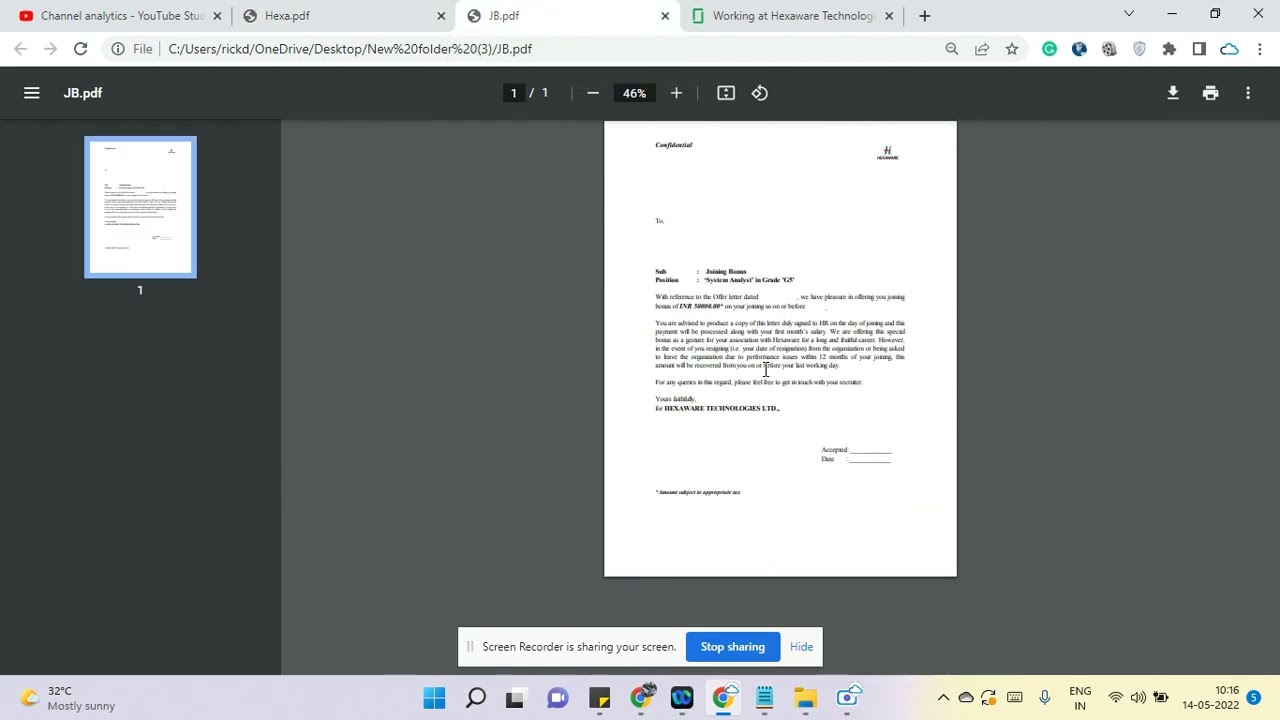Close the JB.pdf browser tab
This screenshot has height=720, width=1280.
(665, 16)
